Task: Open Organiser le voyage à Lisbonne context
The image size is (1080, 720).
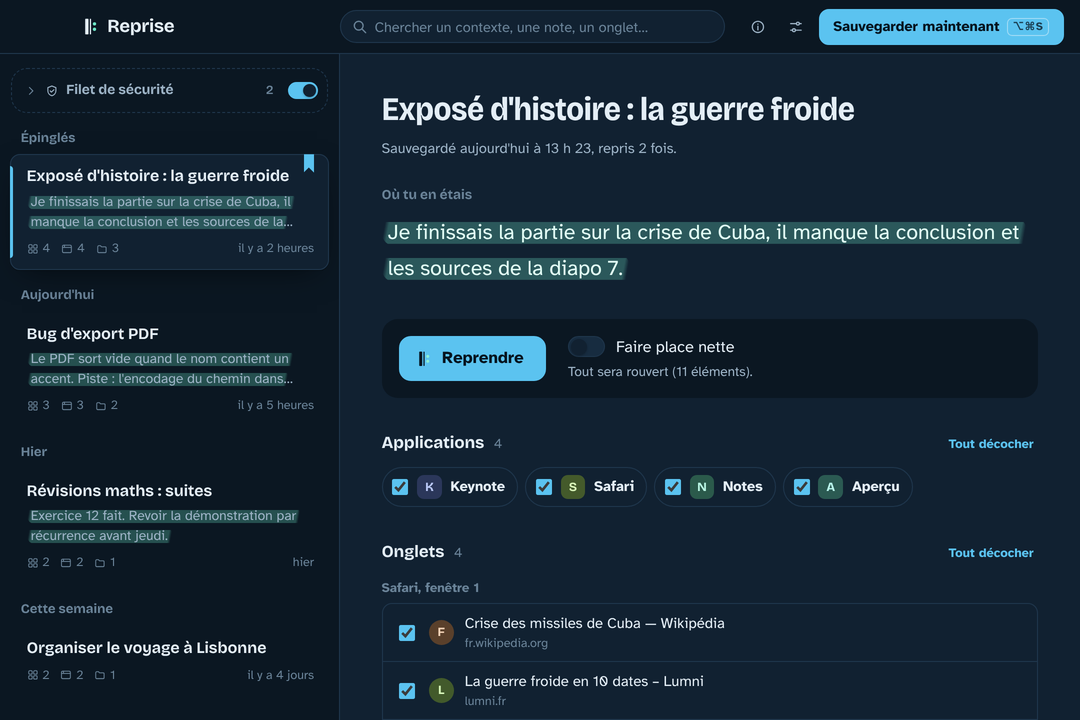Action: tap(169, 660)
